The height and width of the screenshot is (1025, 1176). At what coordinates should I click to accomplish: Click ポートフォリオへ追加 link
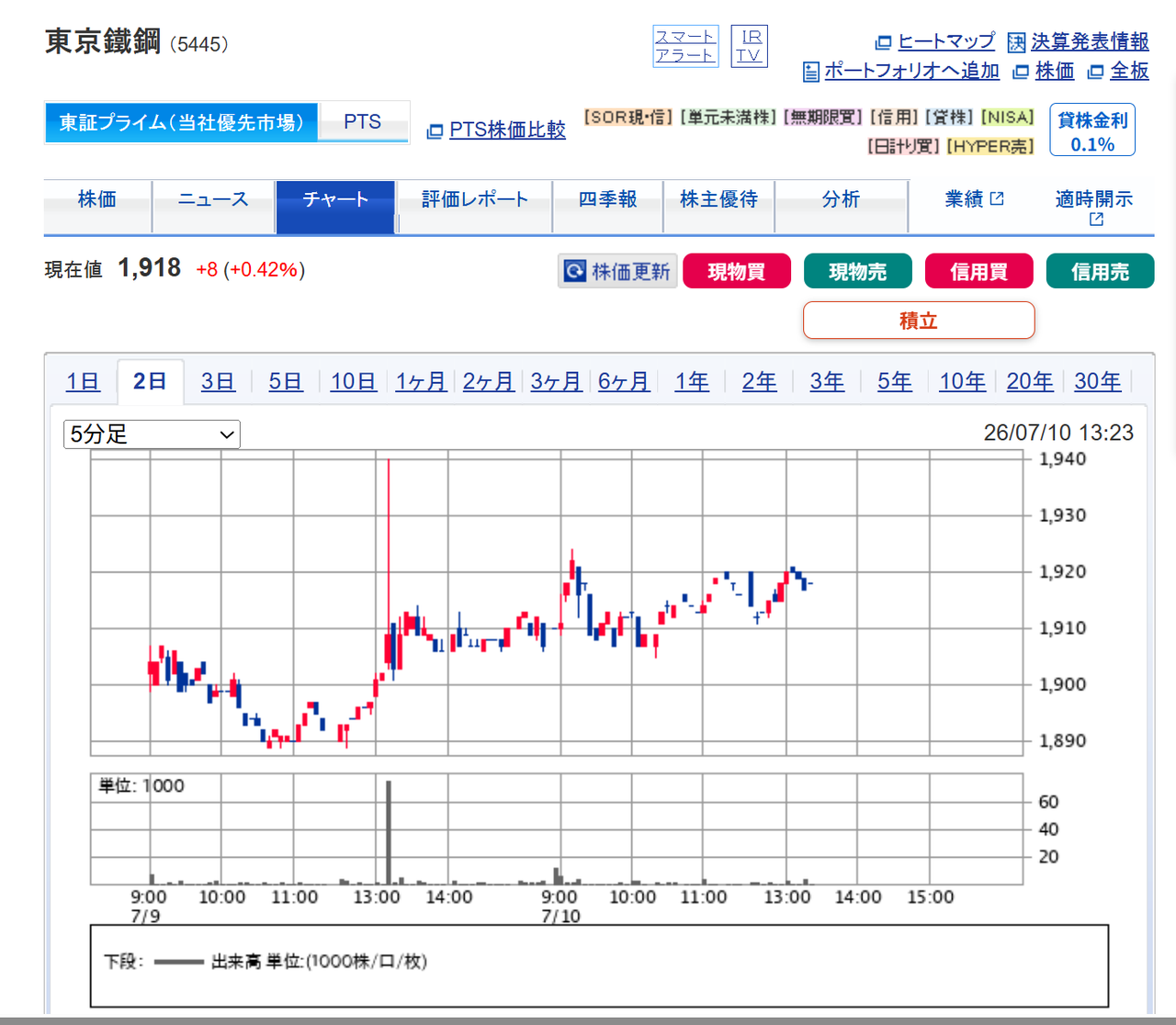(911, 71)
